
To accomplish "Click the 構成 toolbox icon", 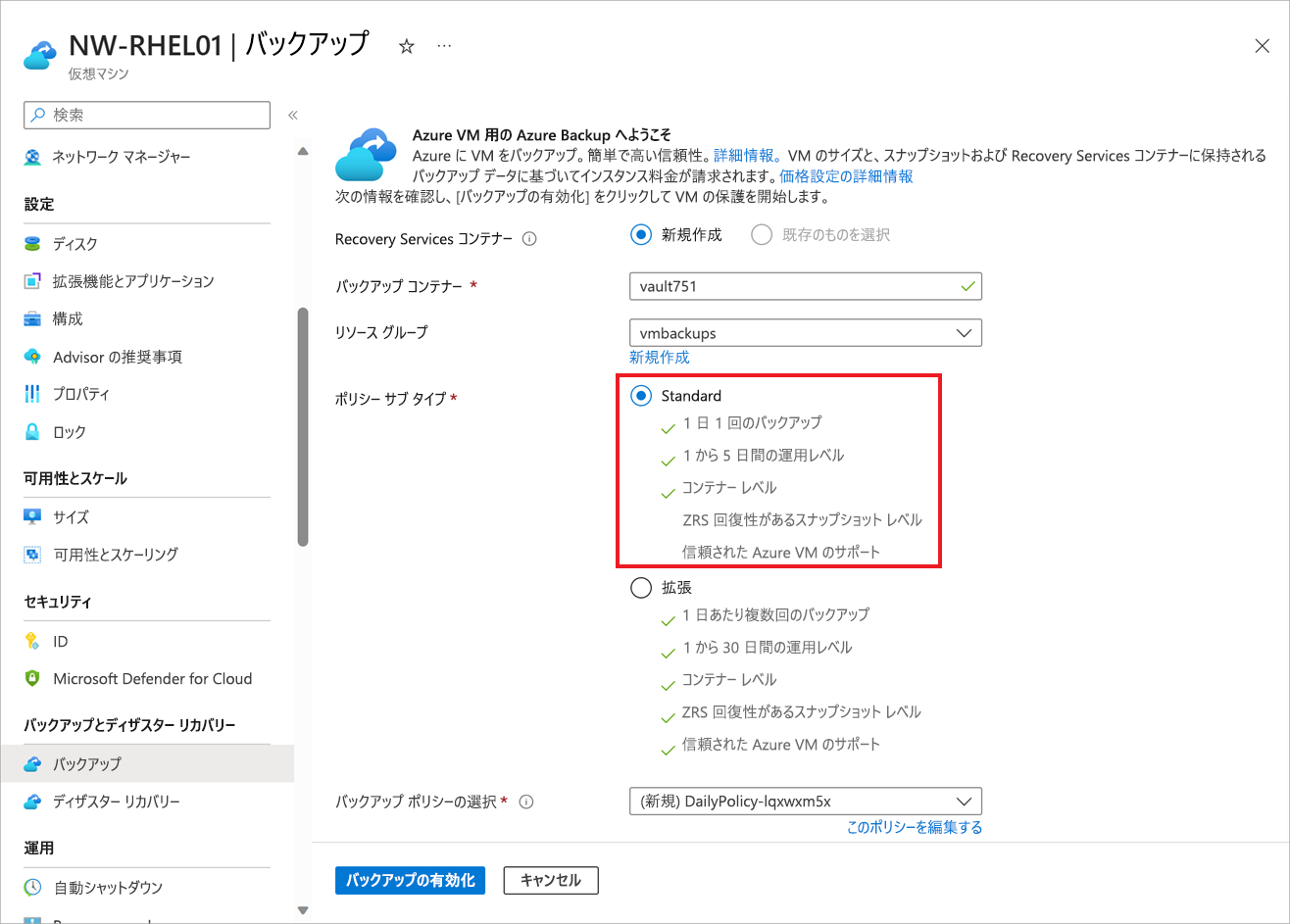I will 32,318.
